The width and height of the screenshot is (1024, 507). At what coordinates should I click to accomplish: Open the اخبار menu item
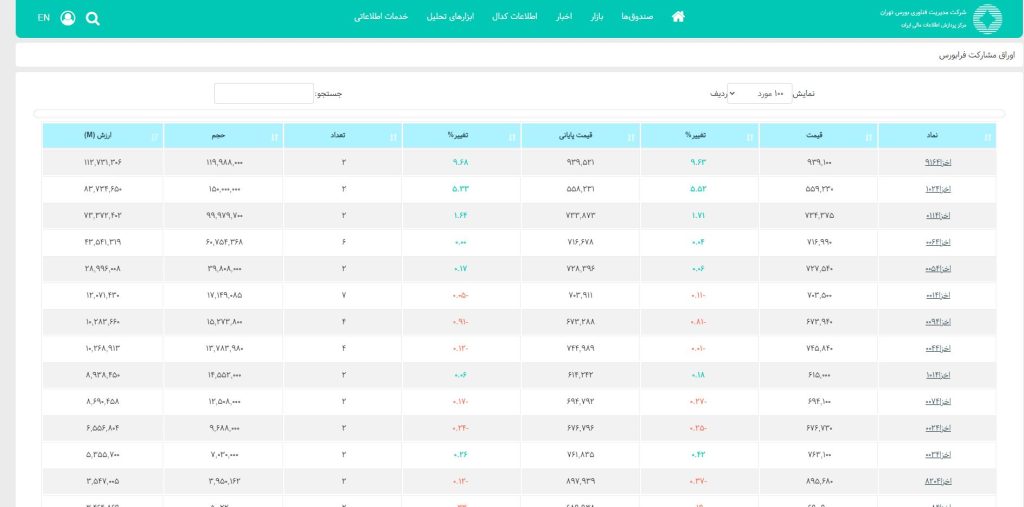(x=564, y=17)
